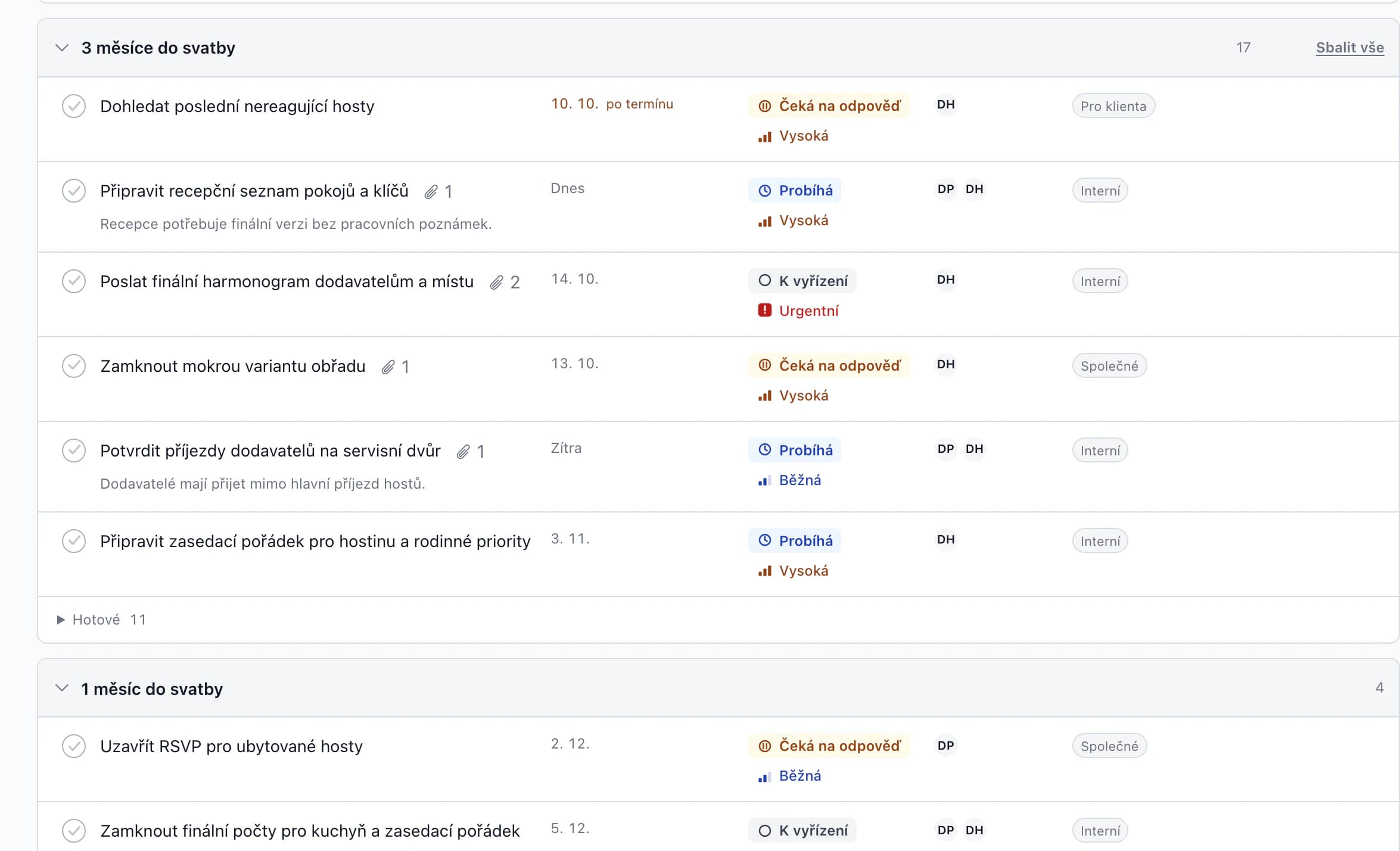Click the 'Zítra' due date
The height and width of the screenshot is (851, 1400).
(566, 449)
